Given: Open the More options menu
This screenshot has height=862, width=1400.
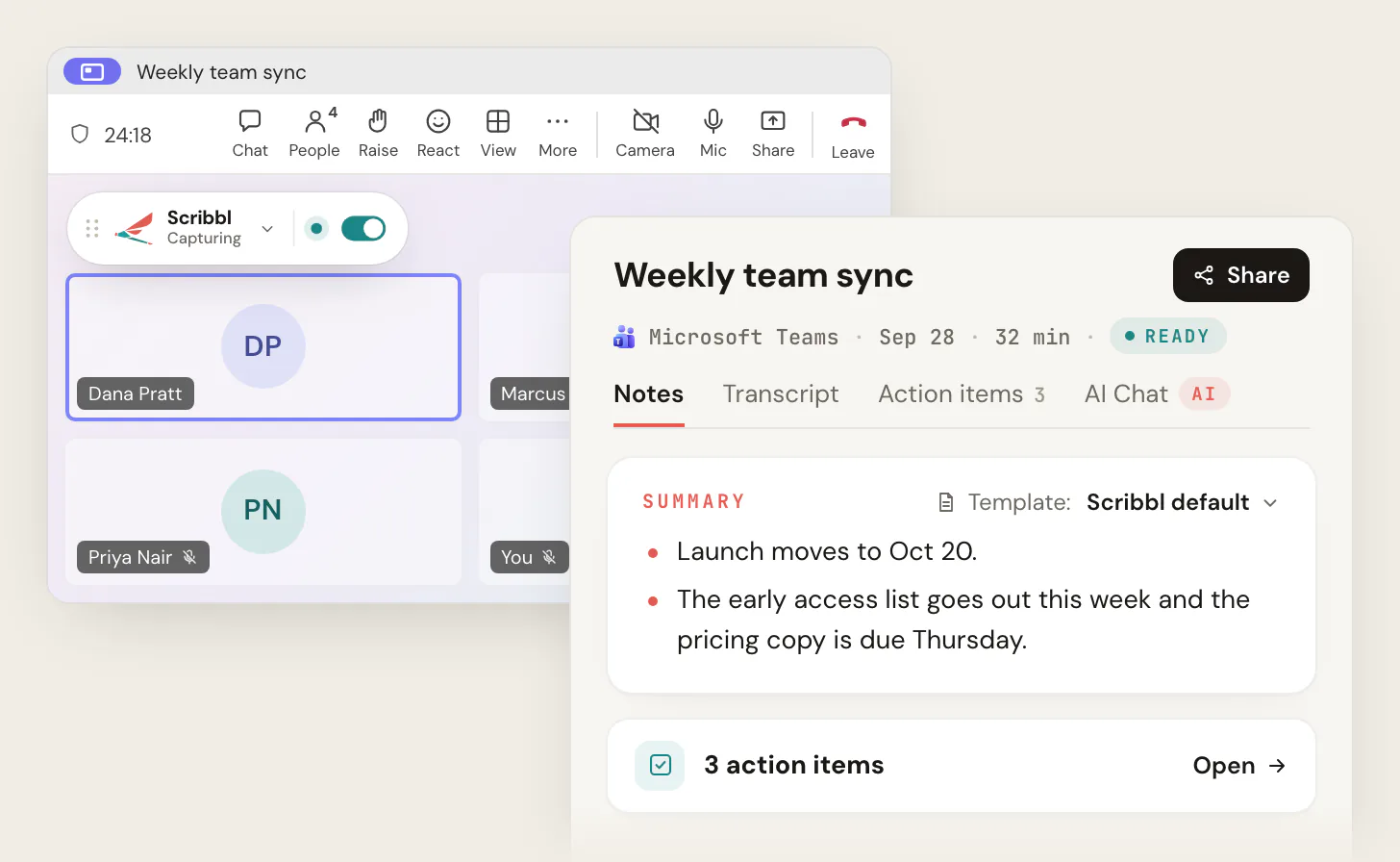Looking at the screenshot, I should (x=558, y=134).
